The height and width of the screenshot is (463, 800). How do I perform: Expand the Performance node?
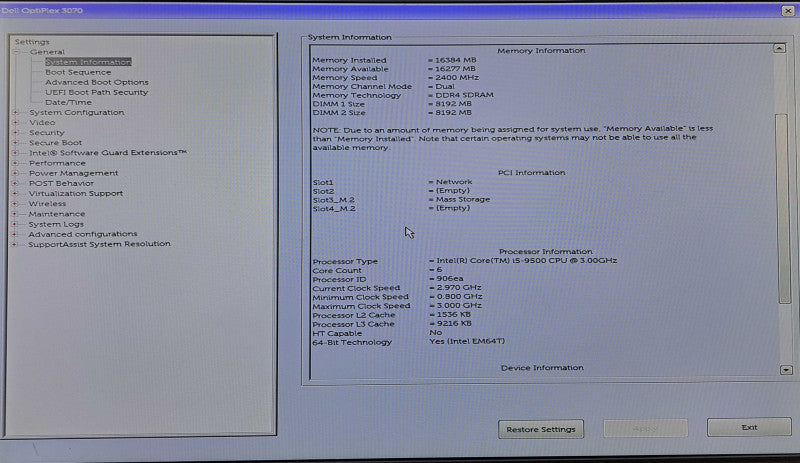click(15, 163)
